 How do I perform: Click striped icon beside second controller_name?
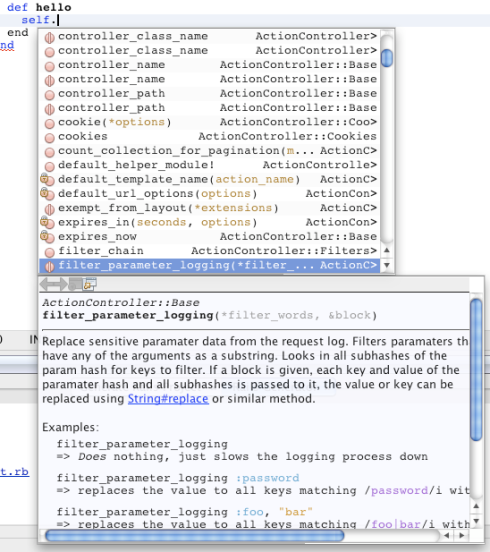click(50, 80)
